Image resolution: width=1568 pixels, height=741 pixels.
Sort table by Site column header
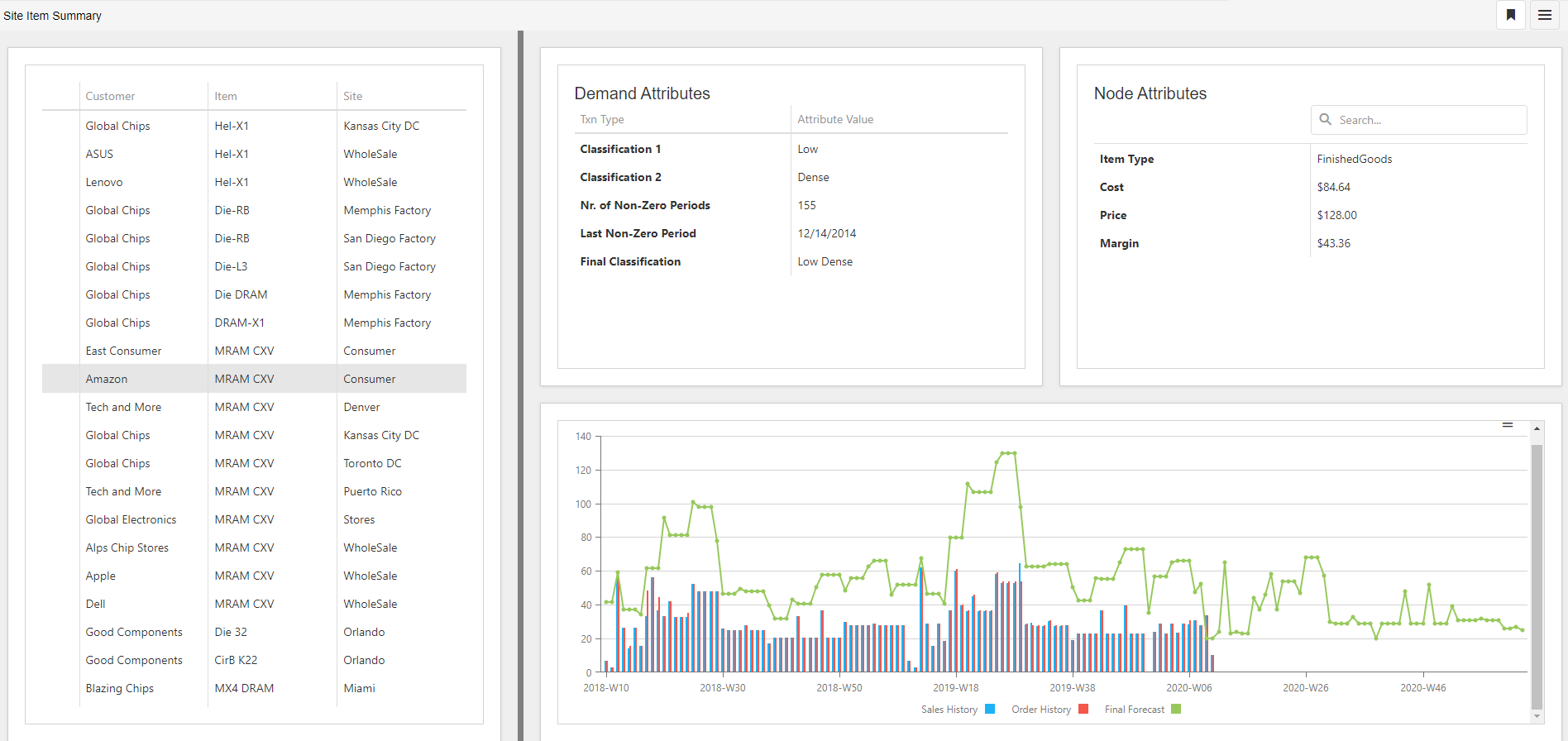pos(353,96)
